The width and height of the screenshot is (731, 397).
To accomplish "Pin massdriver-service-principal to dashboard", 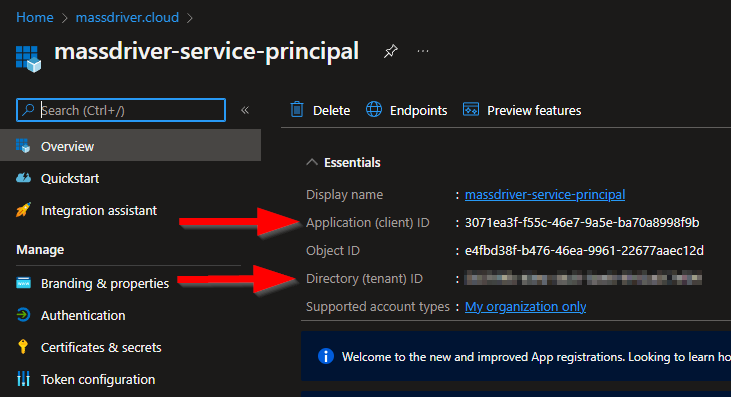I will 391,51.
